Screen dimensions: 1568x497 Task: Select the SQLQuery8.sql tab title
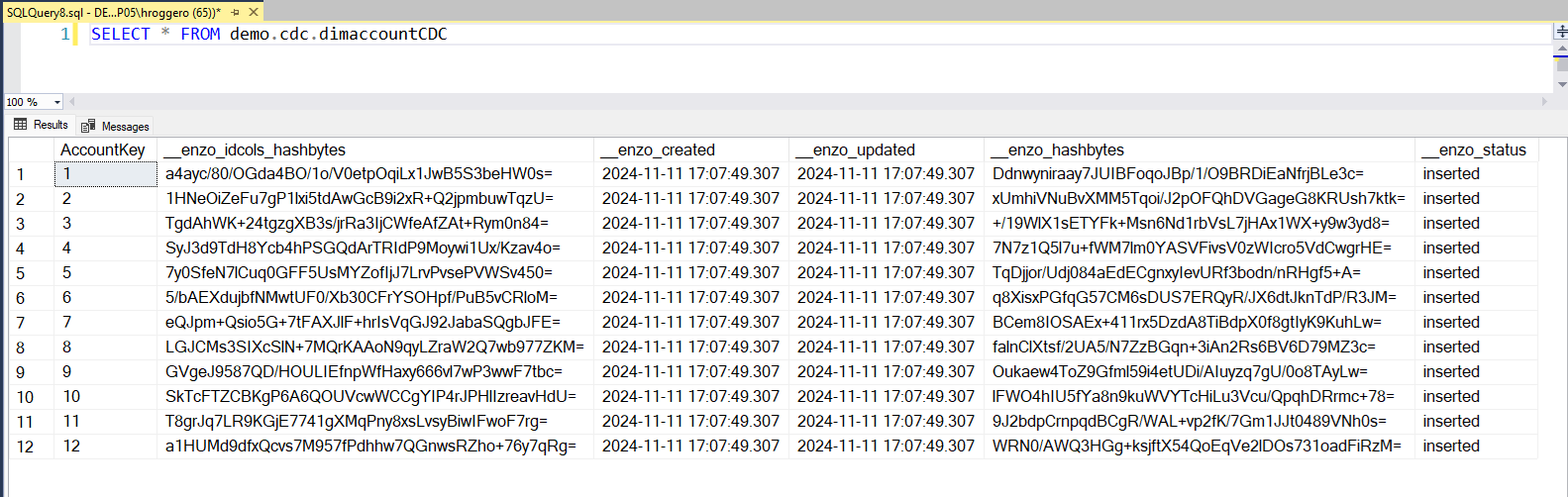[x=114, y=12]
